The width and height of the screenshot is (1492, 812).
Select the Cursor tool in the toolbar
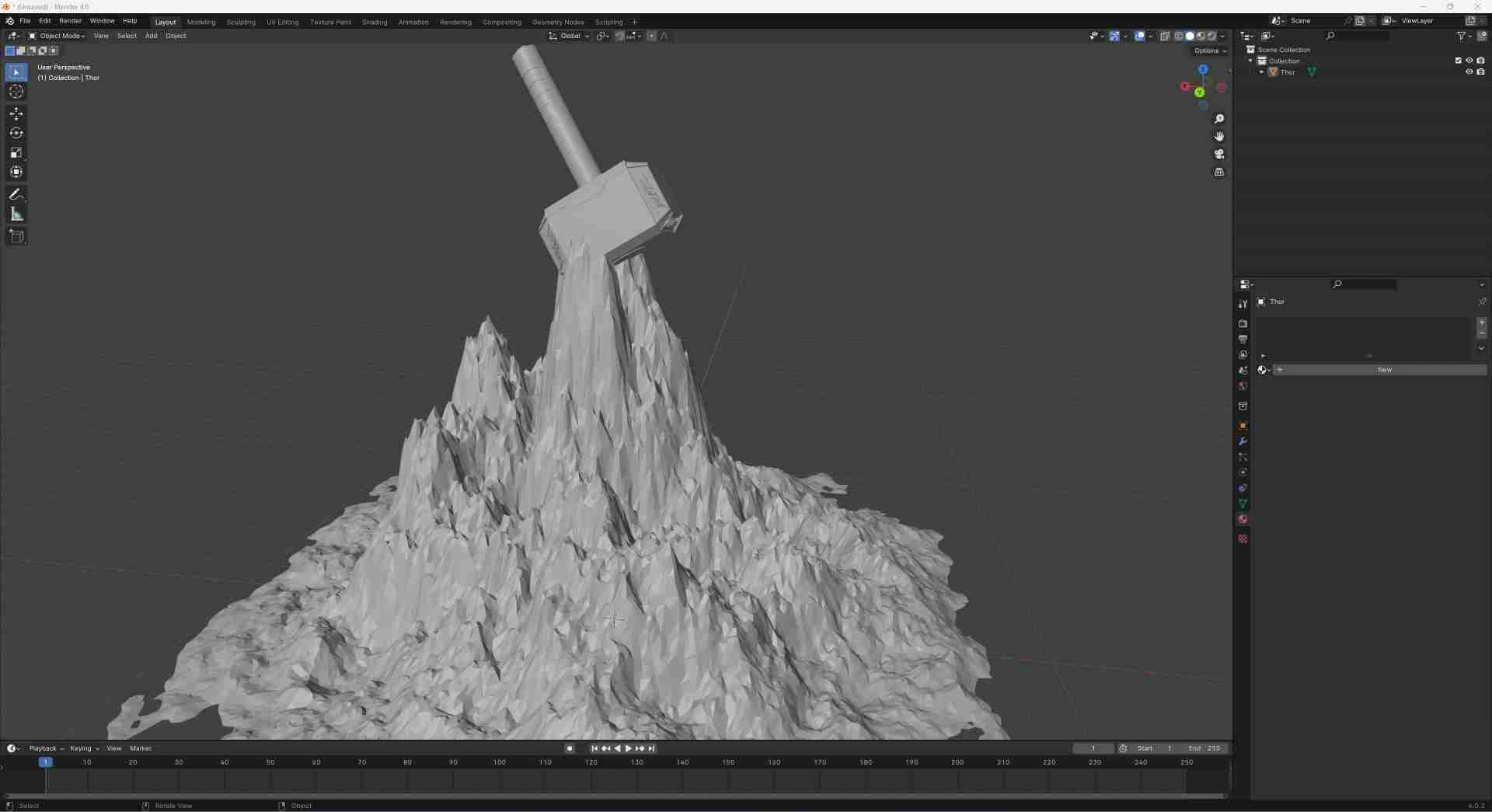[x=16, y=92]
